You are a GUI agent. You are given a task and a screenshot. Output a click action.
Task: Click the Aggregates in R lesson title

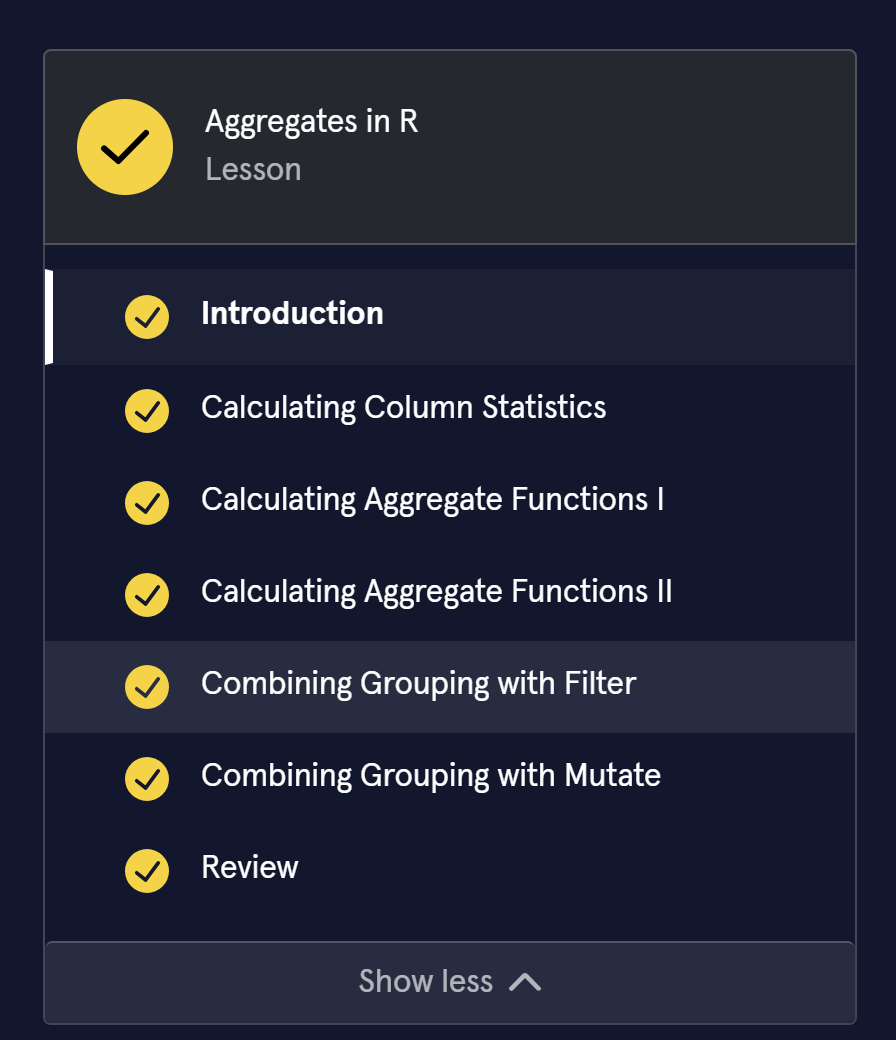click(311, 122)
